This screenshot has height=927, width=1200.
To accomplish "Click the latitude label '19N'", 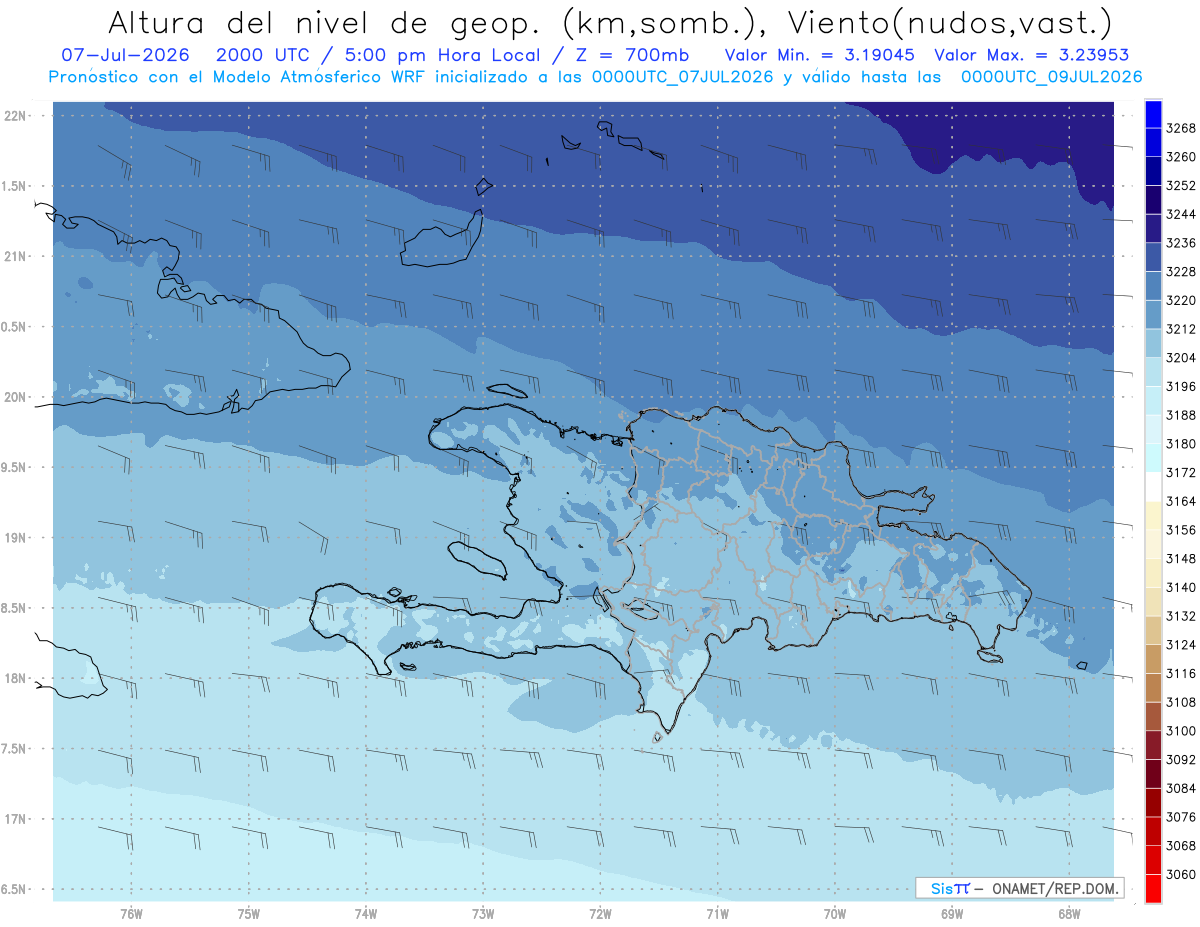I will (x=16, y=538).
